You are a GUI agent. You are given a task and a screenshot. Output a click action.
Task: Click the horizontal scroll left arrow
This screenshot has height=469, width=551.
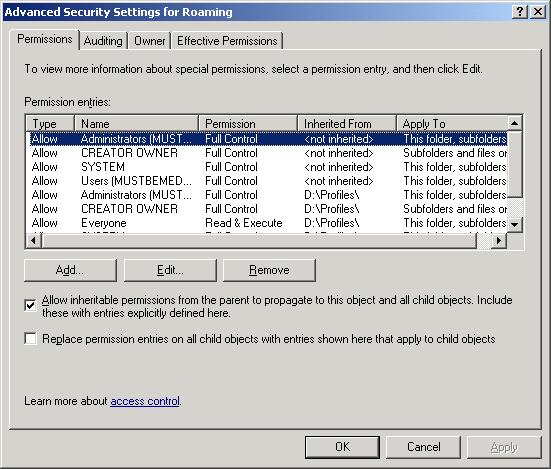click(x=34, y=241)
